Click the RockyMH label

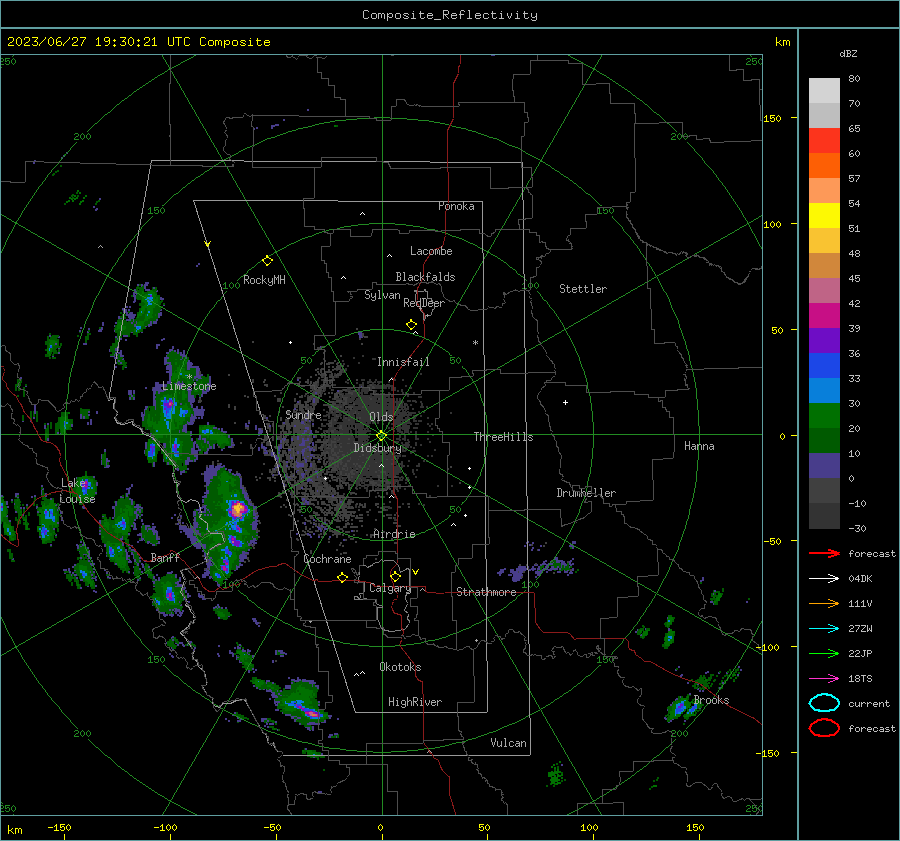coord(264,280)
